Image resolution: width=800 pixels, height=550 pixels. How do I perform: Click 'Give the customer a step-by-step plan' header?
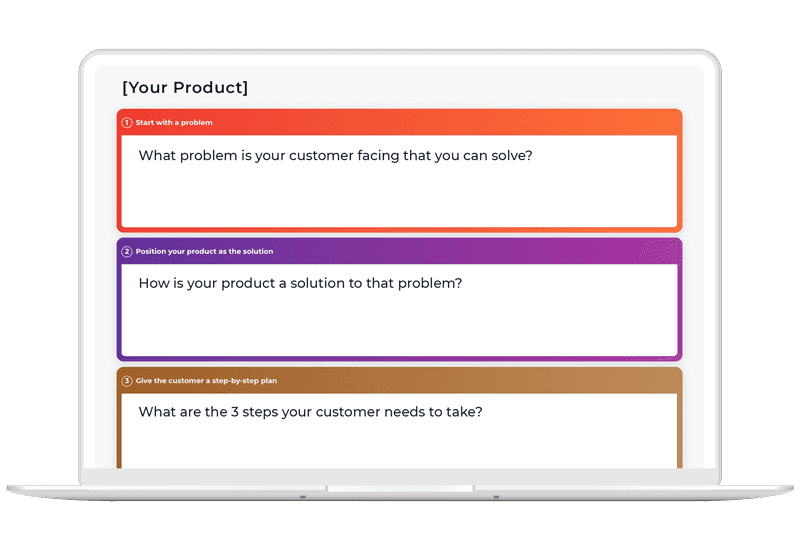point(206,381)
